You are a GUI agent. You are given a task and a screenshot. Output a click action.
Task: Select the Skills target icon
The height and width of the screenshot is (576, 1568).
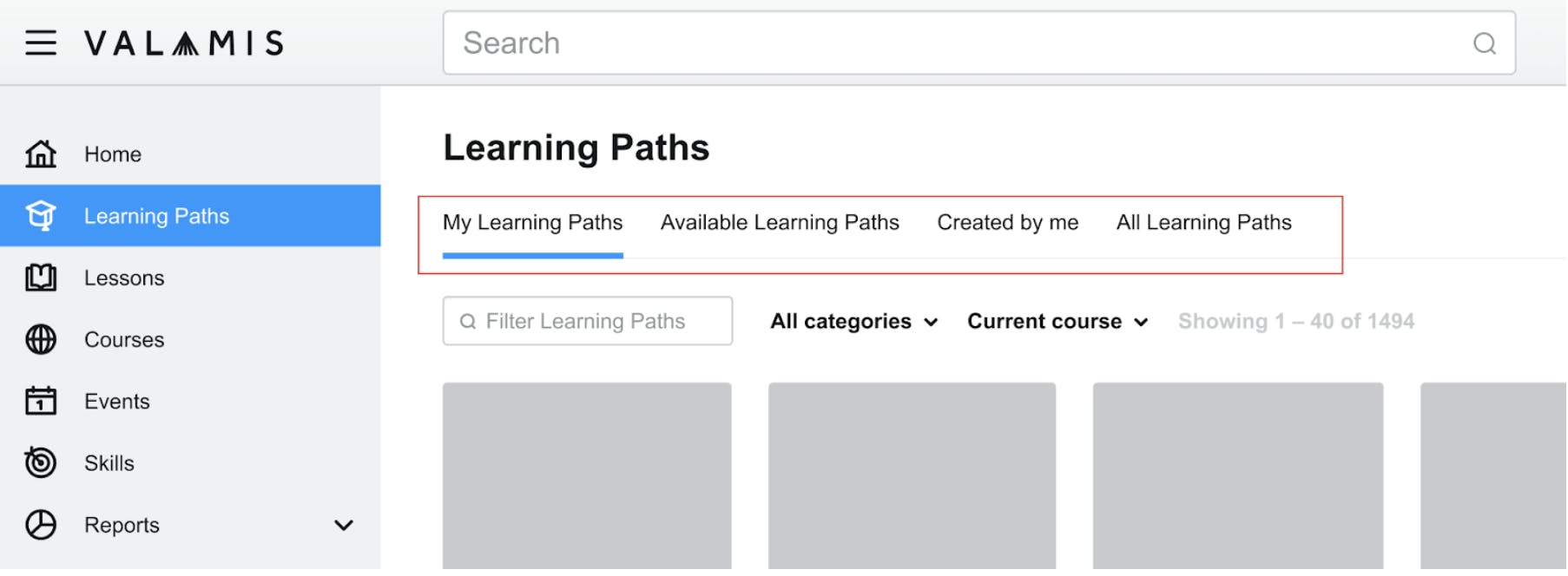pos(41,462)
